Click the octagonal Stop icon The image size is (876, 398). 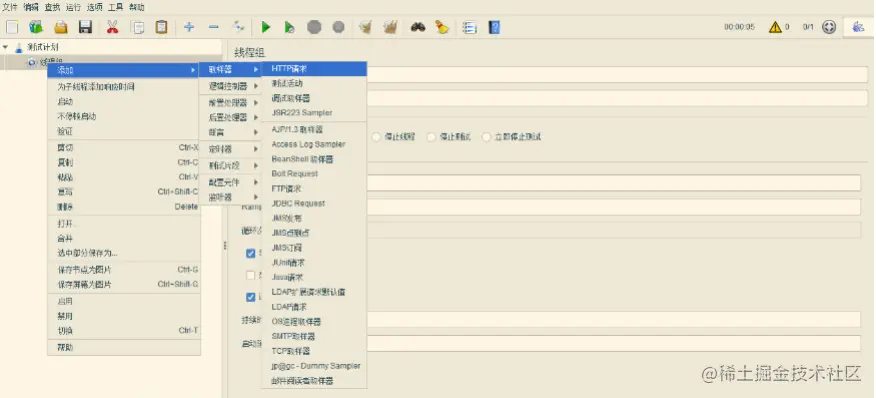click(x=314, y=27)
